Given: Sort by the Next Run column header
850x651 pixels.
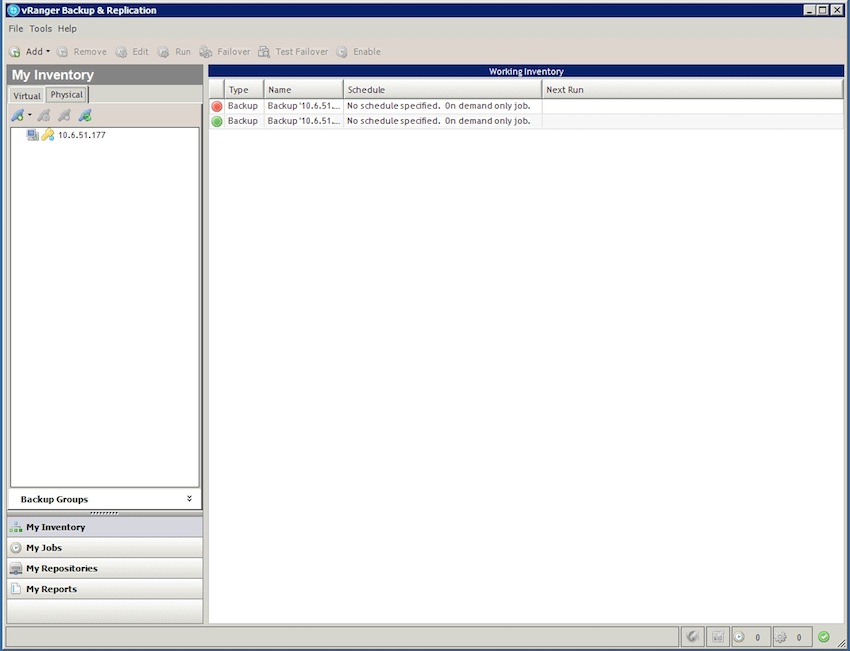Looking at the screenshot, I should [x=693, y=89].
